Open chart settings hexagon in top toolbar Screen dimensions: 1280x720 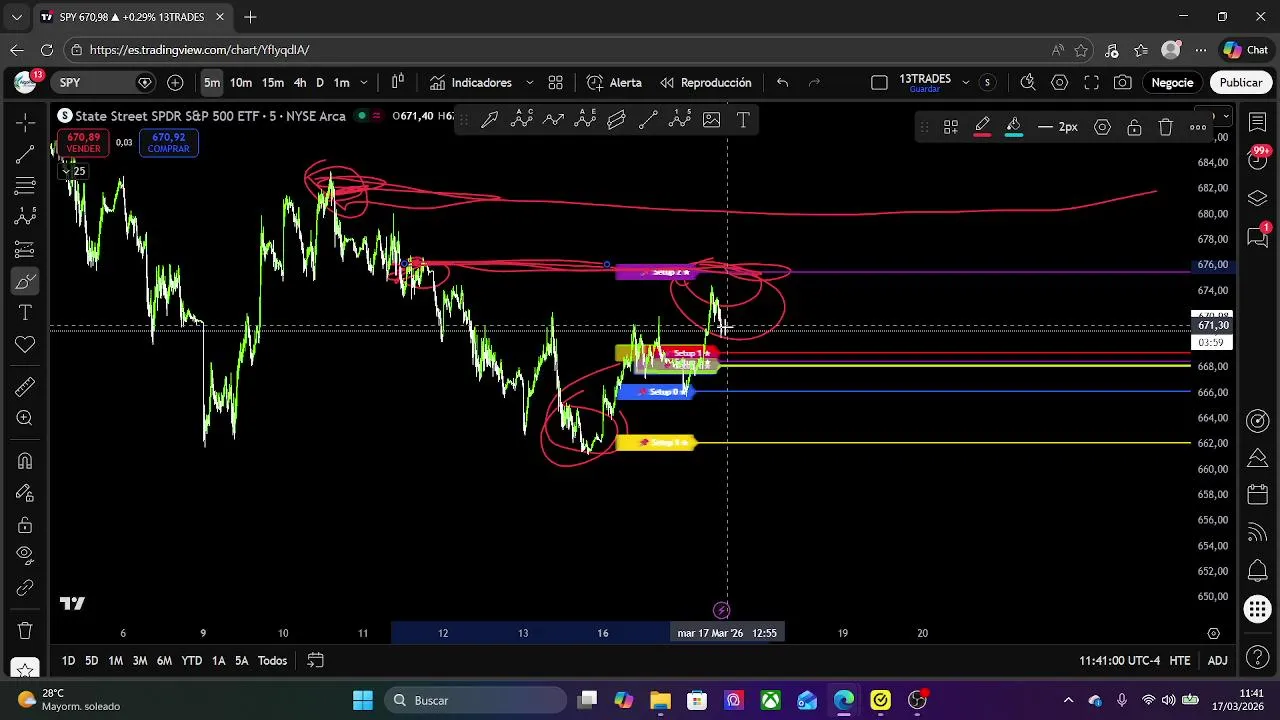pyautogui.click(x=1060, y=83)
